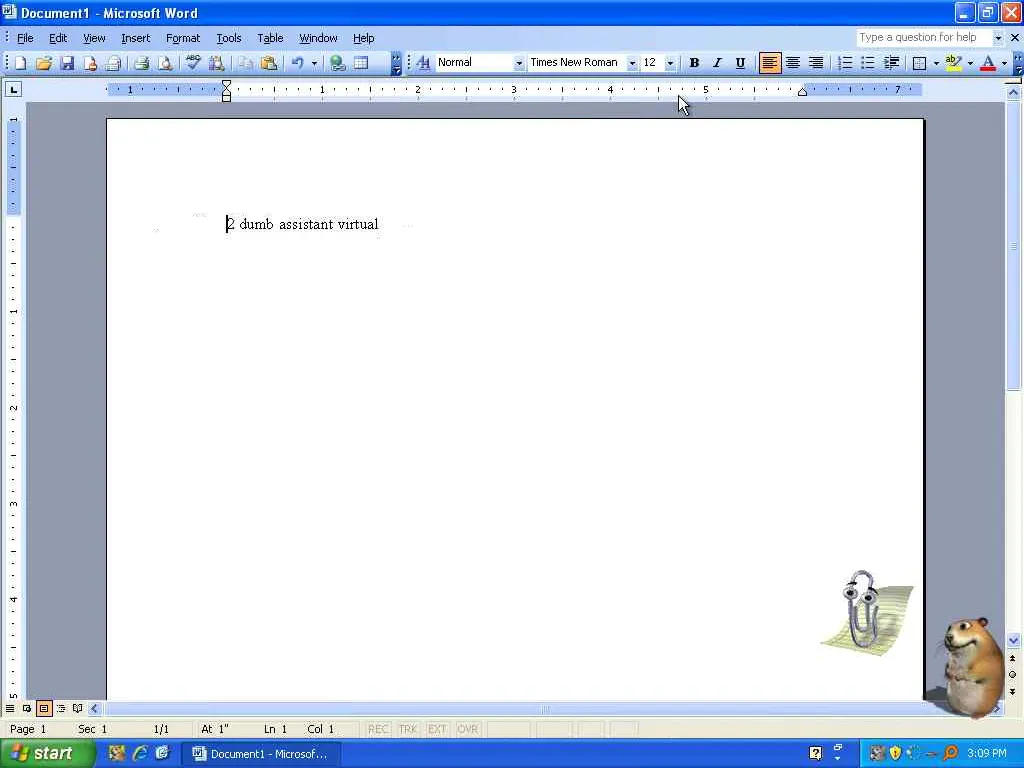Run Spelling and Grammar check
Screen dimensions: 1024x768
(x=193, y=63)
